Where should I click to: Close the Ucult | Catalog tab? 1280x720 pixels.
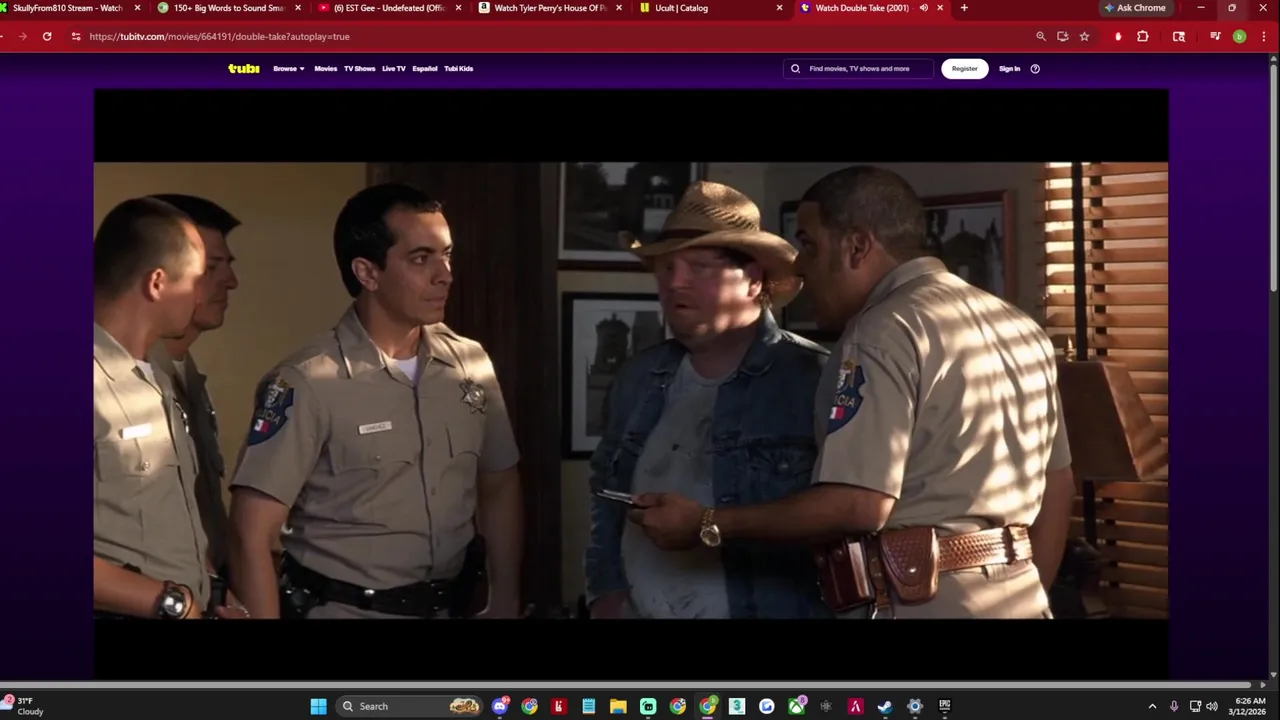click(780, 8)
